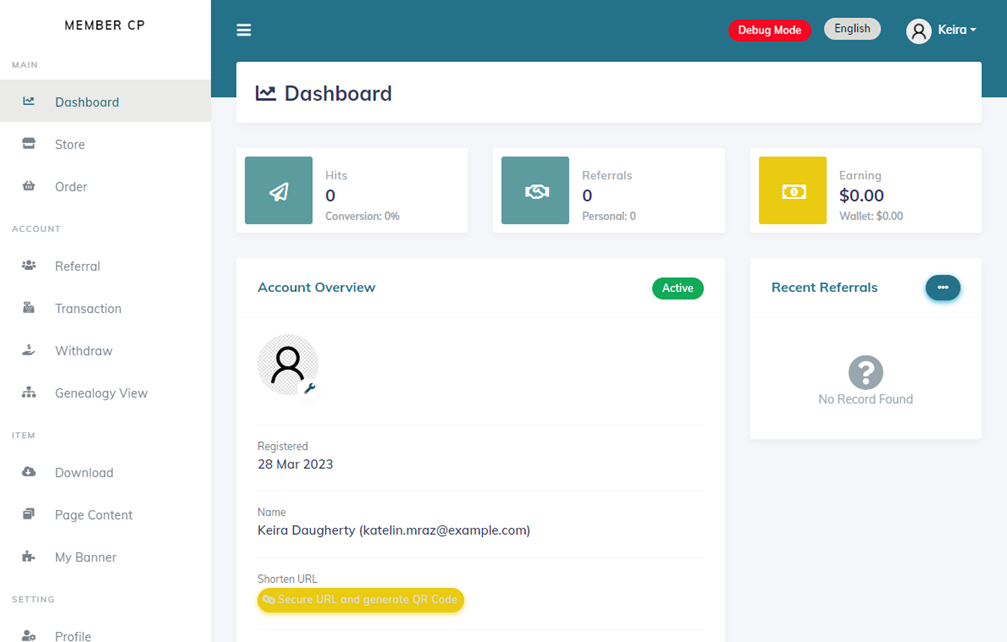Click the handshake icon on the Referrals card
Screen dimensions: 1007x642
click(x=535, y=190)
